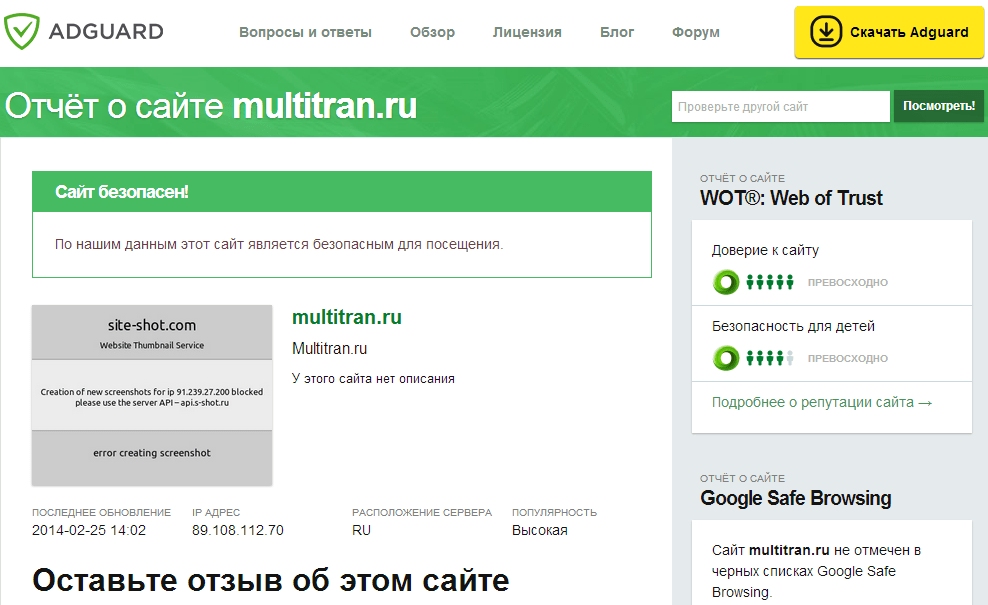Click the Скачать Adguard button
988x605 pixels.
[x=889, y=32]
